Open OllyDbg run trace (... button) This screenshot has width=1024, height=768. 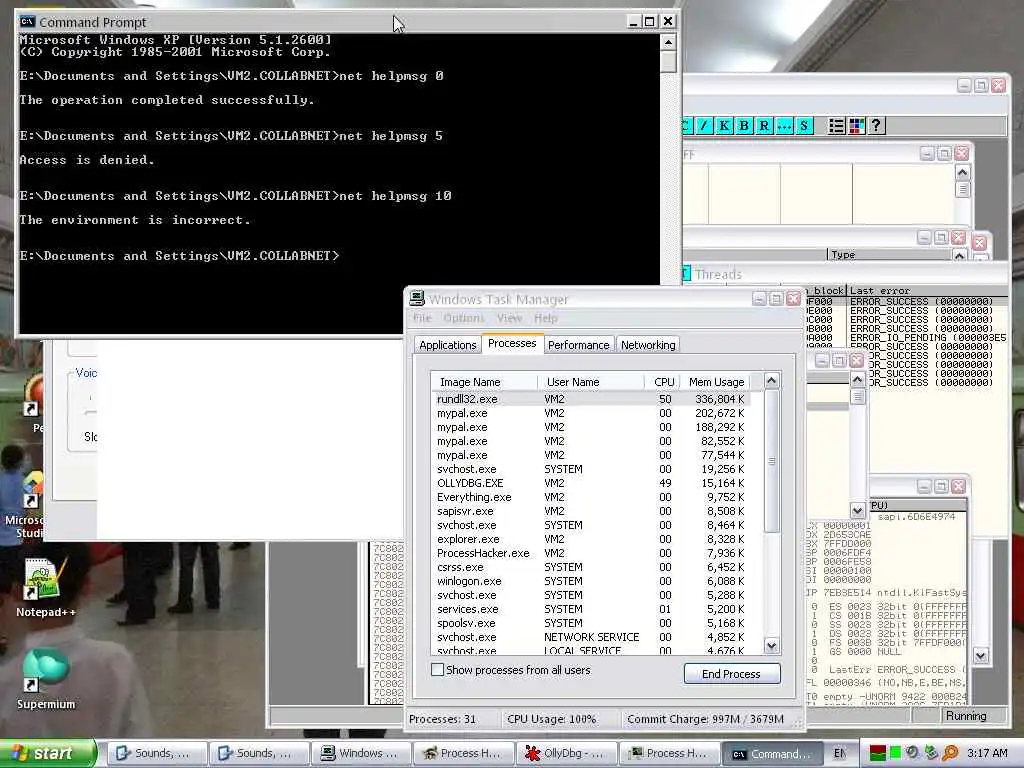point(784,125)
